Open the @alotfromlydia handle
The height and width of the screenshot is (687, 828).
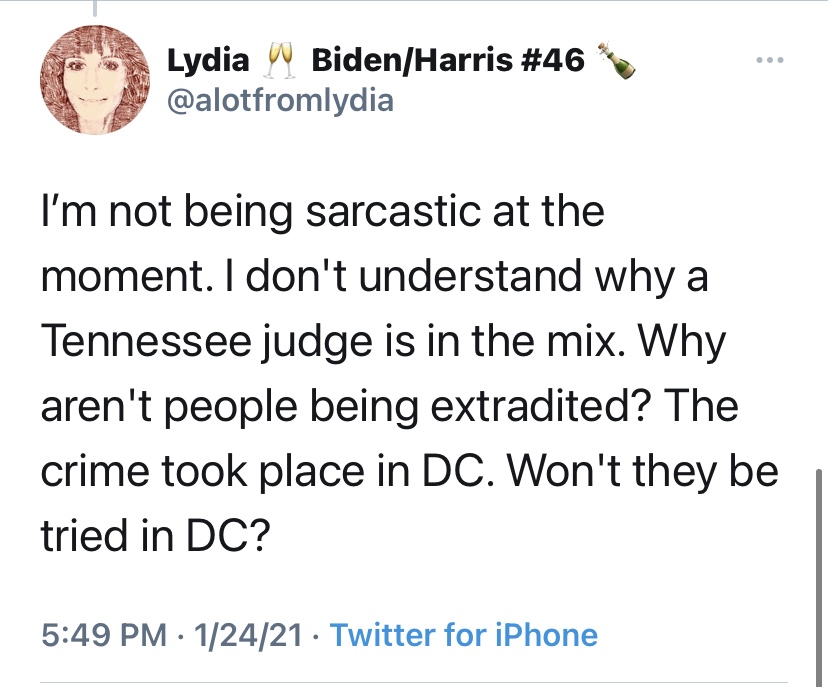[x=280, y=101]
